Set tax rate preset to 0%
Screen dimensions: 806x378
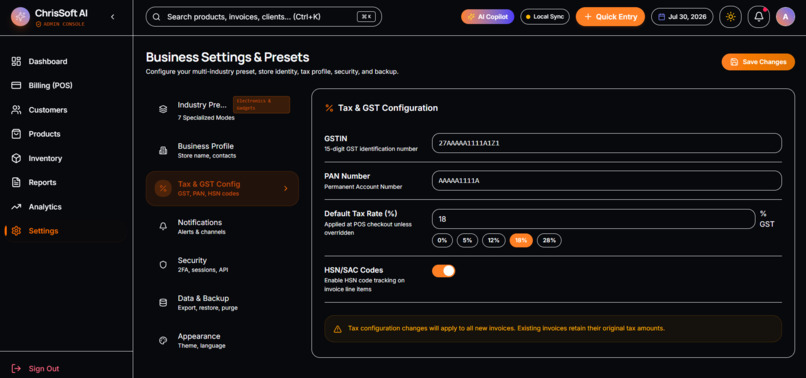pos(442,240)
